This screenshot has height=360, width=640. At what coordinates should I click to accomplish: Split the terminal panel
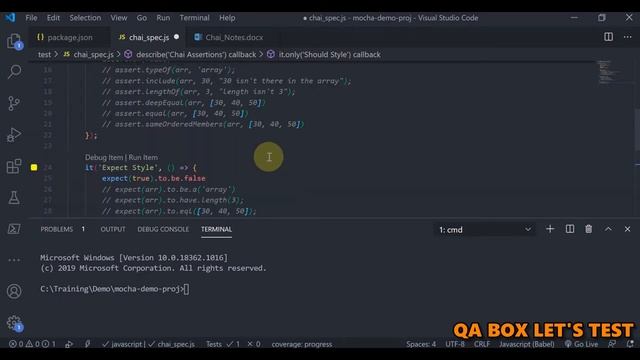(569, 229)
